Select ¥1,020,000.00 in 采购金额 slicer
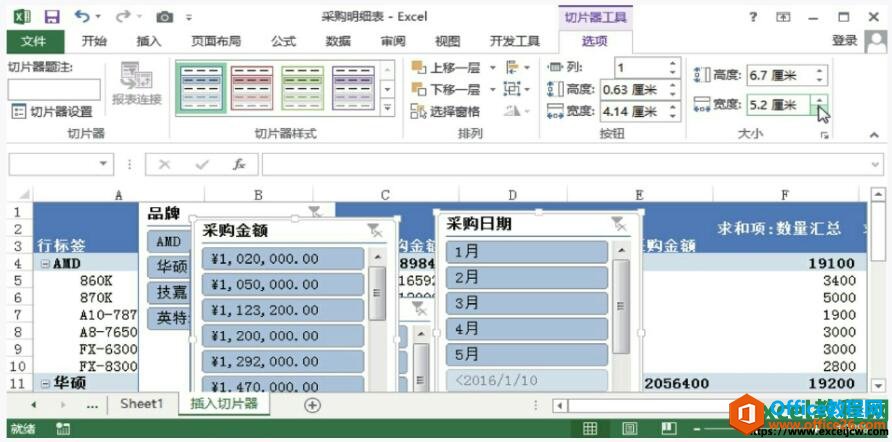 pos(283,259)
